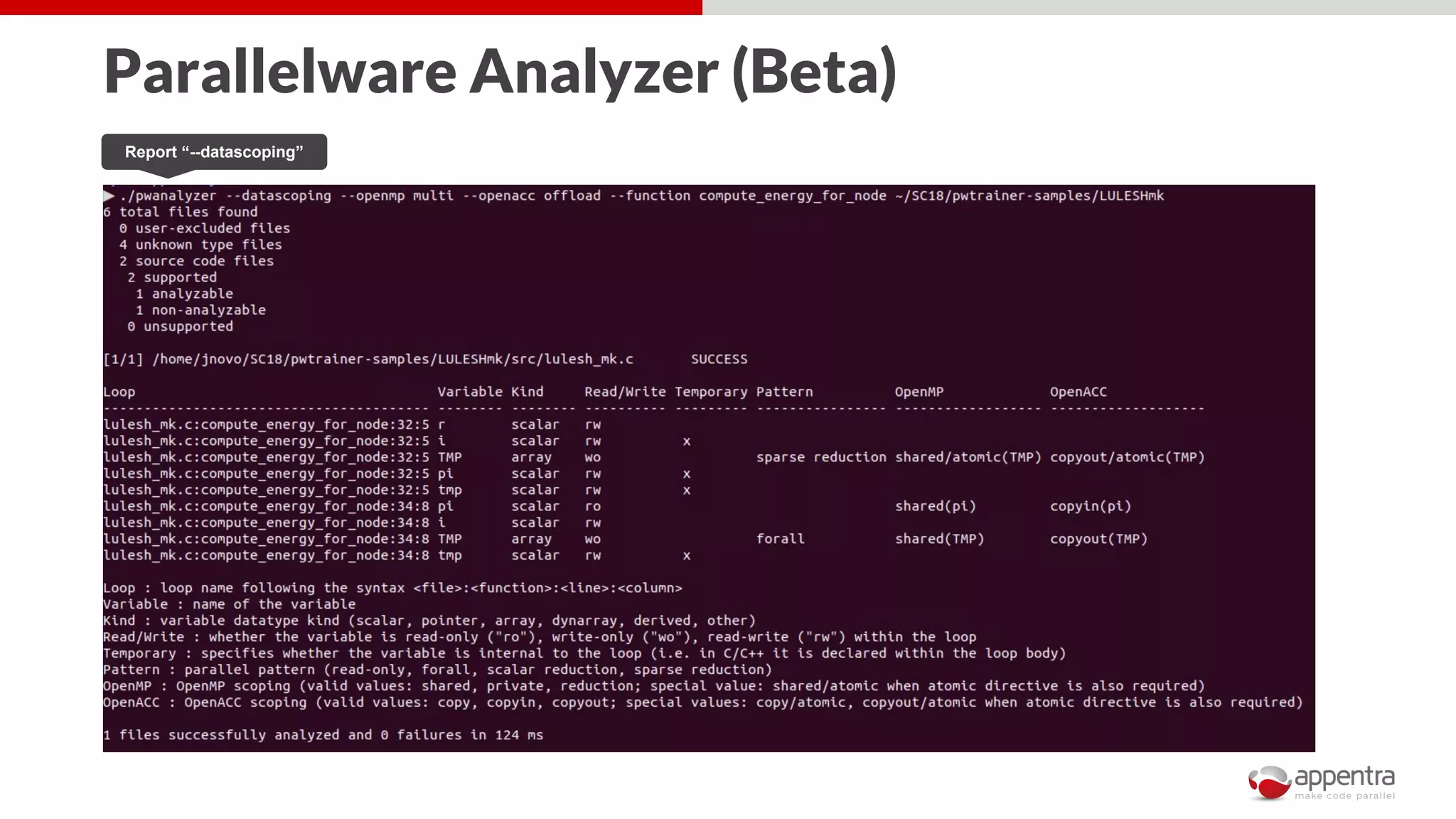Screen dimensions: 1456x819
Task: Click the Kind column header
Action: pyautogui.click(x=528, y=392)
